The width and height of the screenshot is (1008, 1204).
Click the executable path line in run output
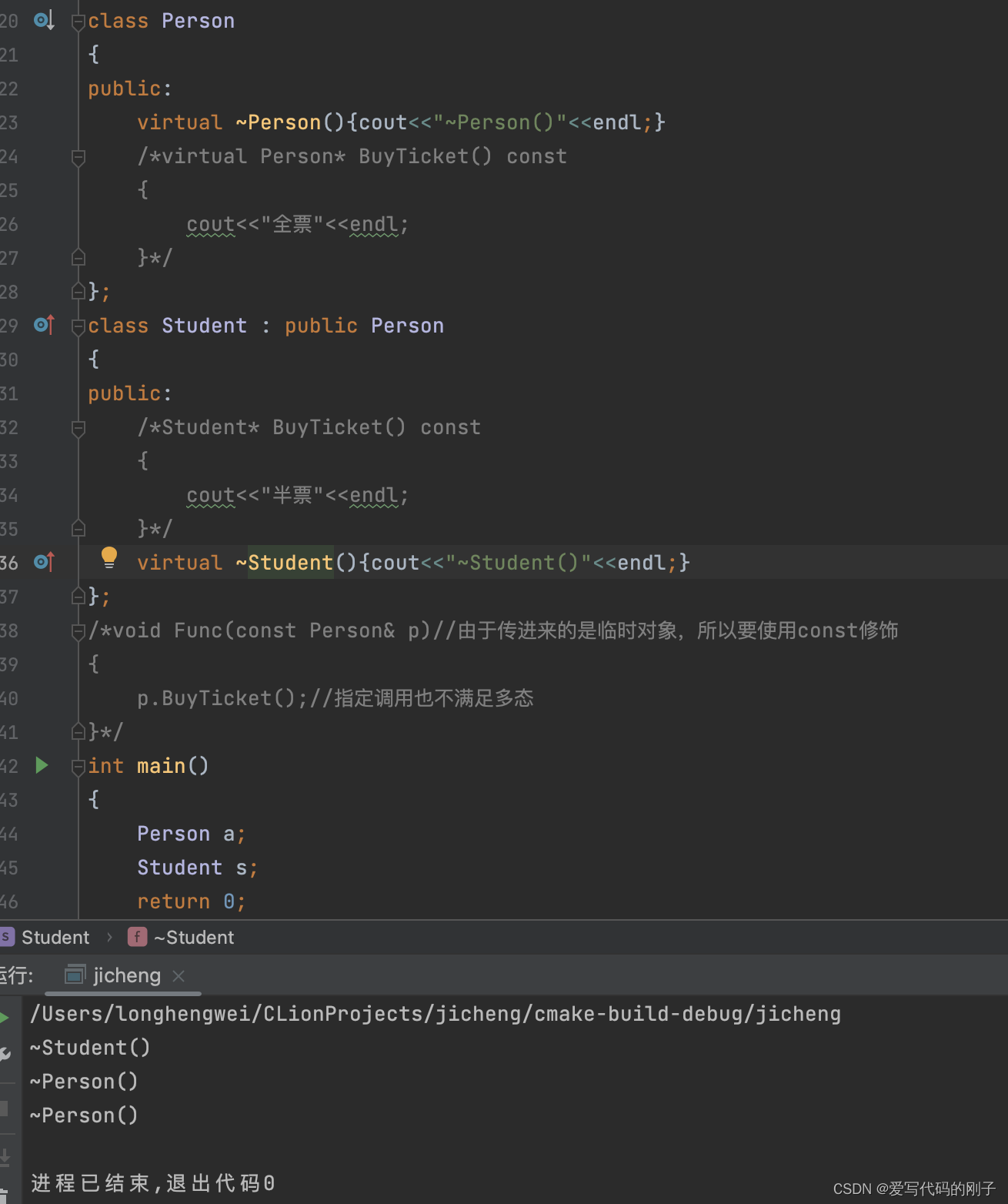click(x=436, y=1014)
